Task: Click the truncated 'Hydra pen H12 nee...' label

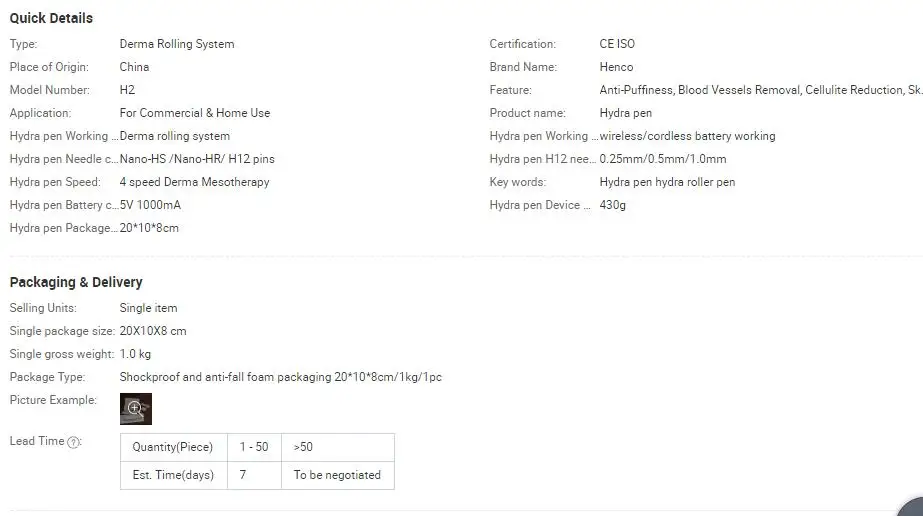Action: coord(544,159)
